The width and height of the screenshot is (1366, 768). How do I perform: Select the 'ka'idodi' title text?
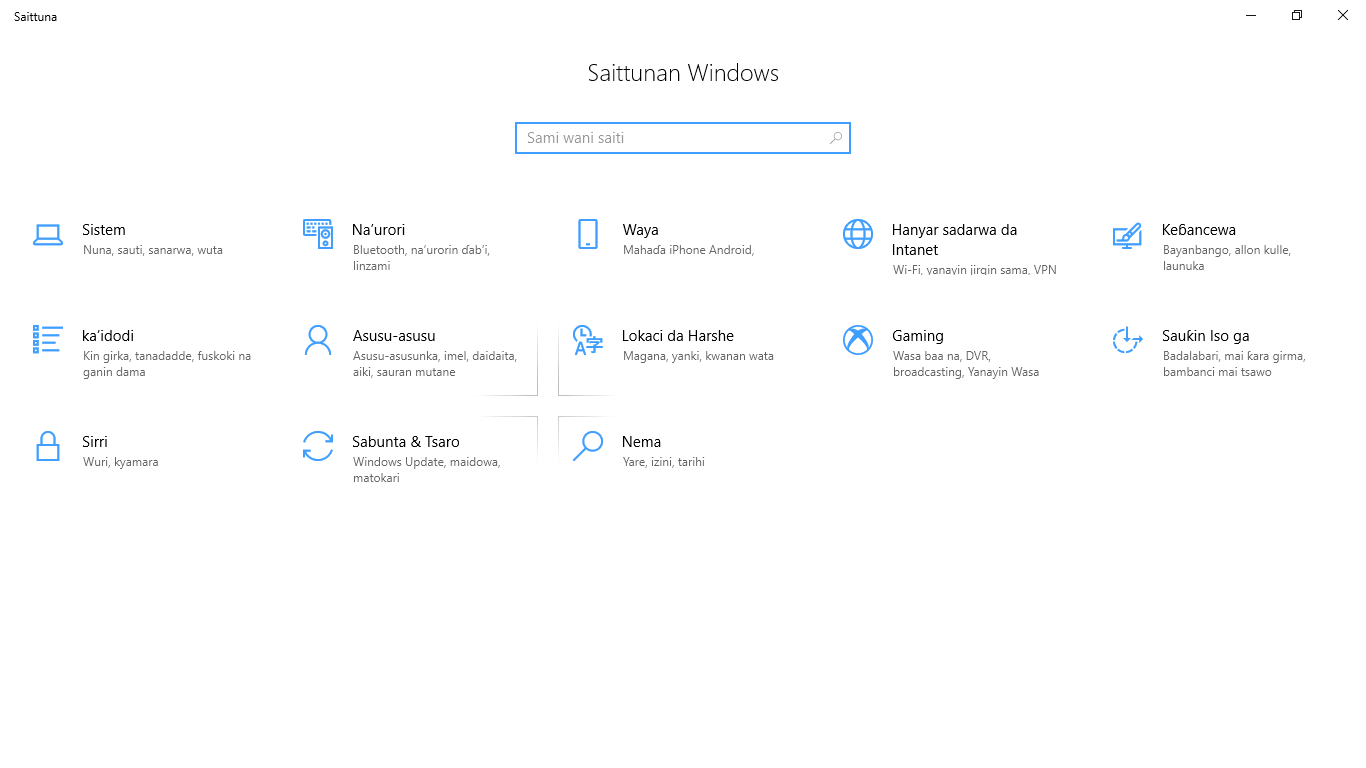click(108, 336)
